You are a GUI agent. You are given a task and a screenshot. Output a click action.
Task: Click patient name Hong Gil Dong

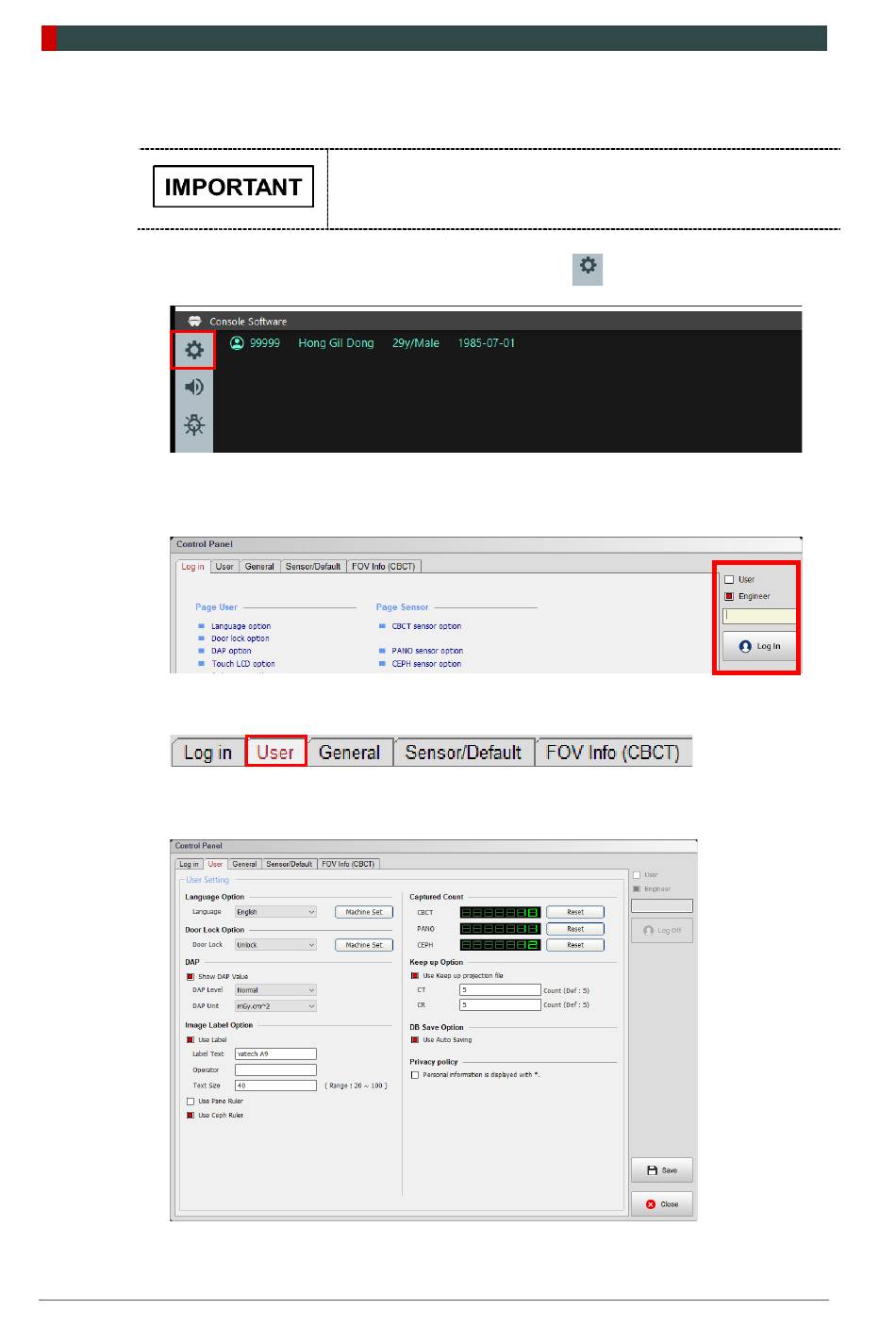[x=336, y=343]
